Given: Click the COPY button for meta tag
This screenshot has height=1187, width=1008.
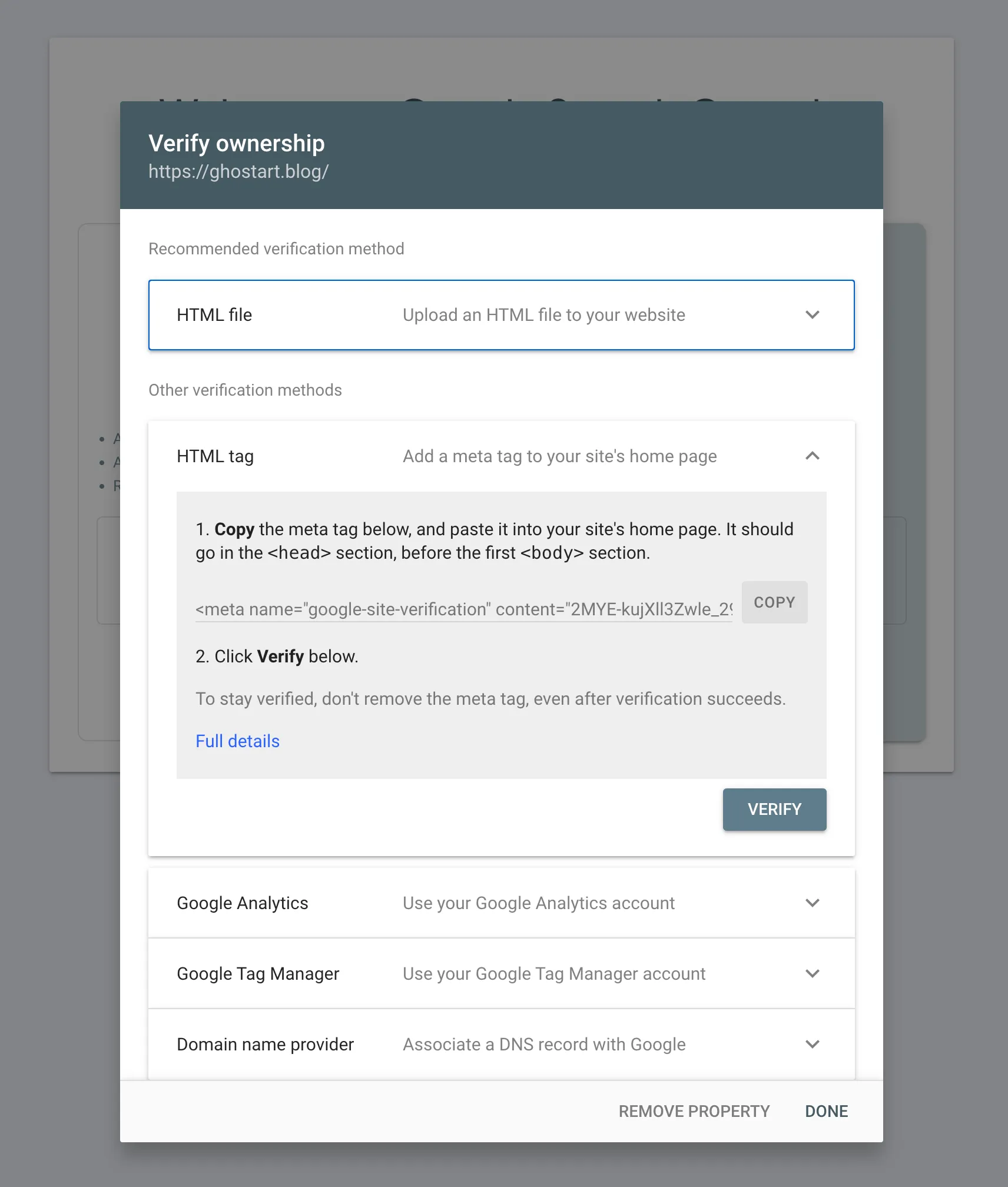Looking at the screenshot, I should click(x=774, y=602).
